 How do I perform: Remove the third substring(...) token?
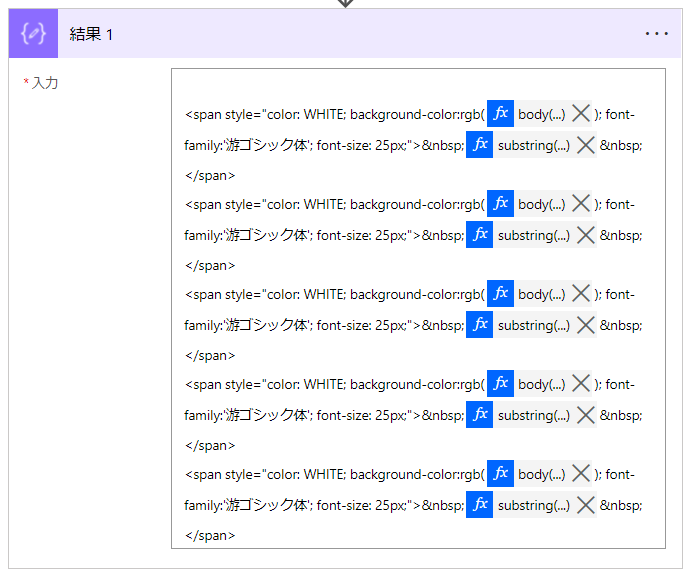pyautogui.click(x=586, y=325)
